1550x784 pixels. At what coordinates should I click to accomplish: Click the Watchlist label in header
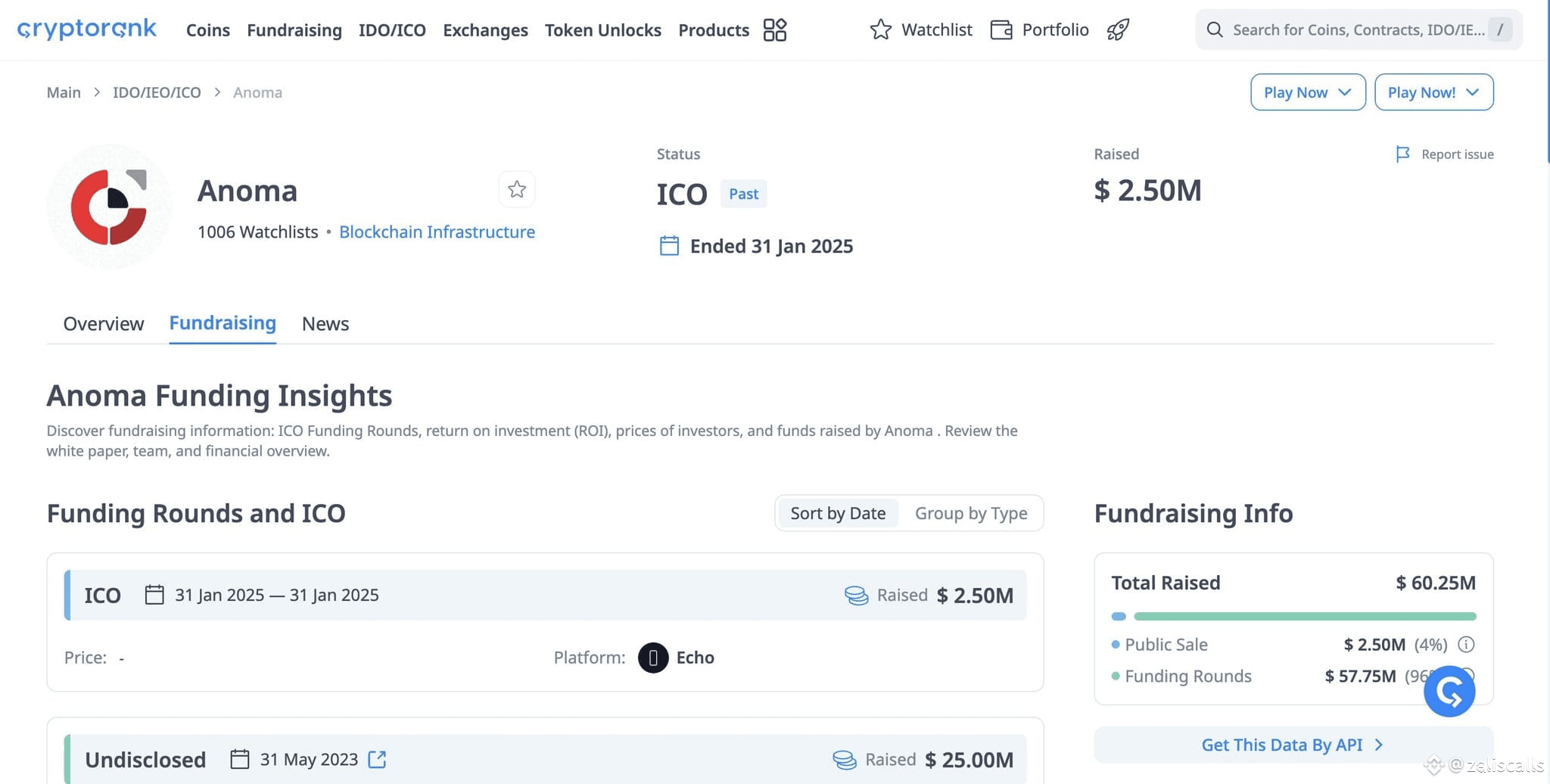[x=937, y=30]
